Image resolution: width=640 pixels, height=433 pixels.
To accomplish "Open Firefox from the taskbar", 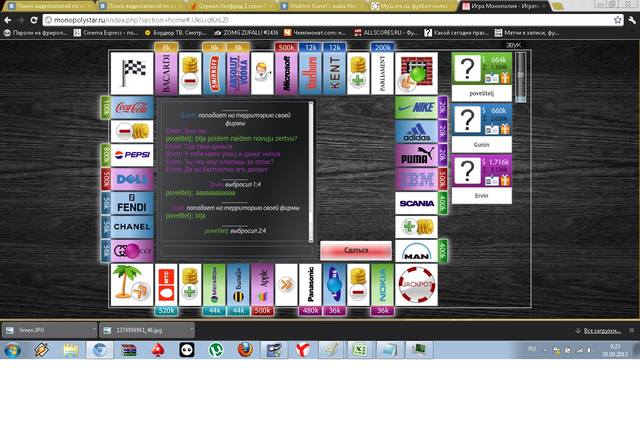I will (x=244, y=350).
